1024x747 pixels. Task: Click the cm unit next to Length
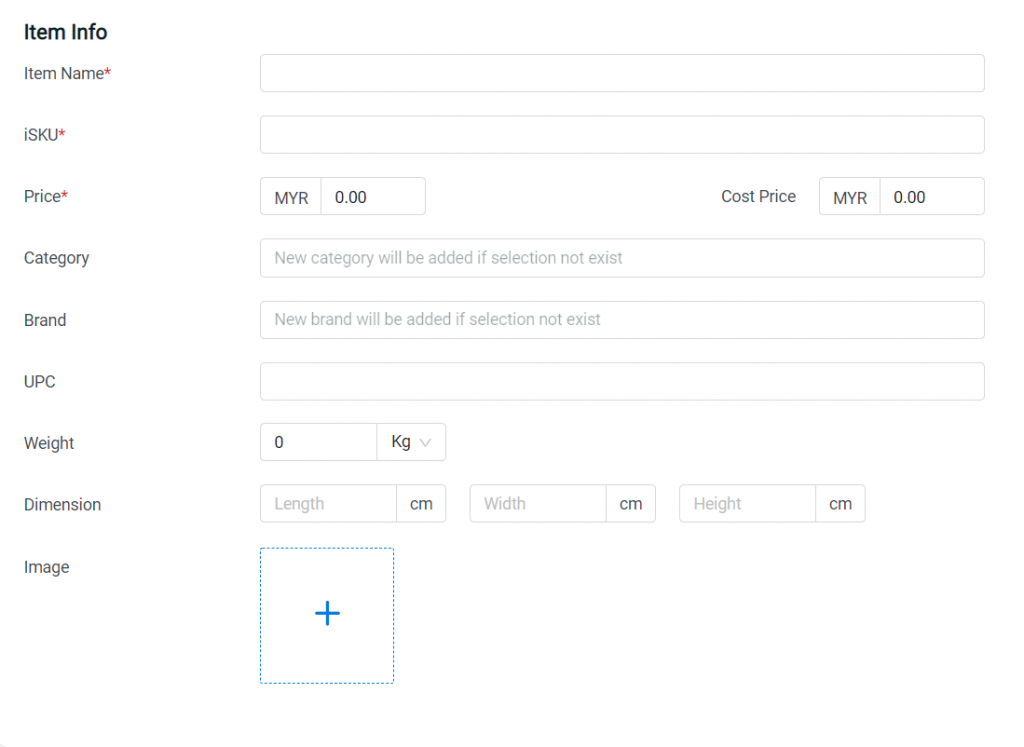coord(420,503)
